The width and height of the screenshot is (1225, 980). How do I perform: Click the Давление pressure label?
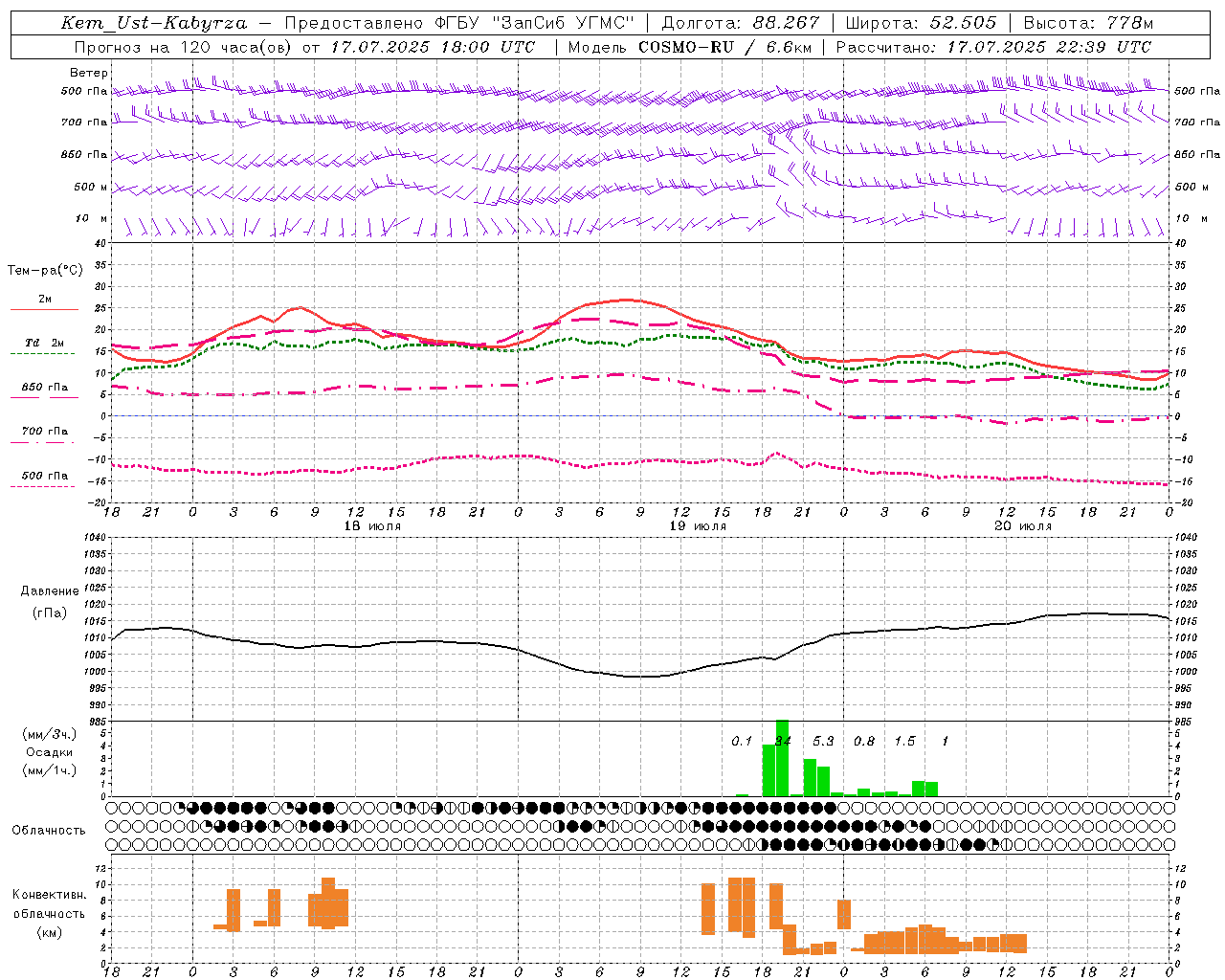tap(50, 591)
